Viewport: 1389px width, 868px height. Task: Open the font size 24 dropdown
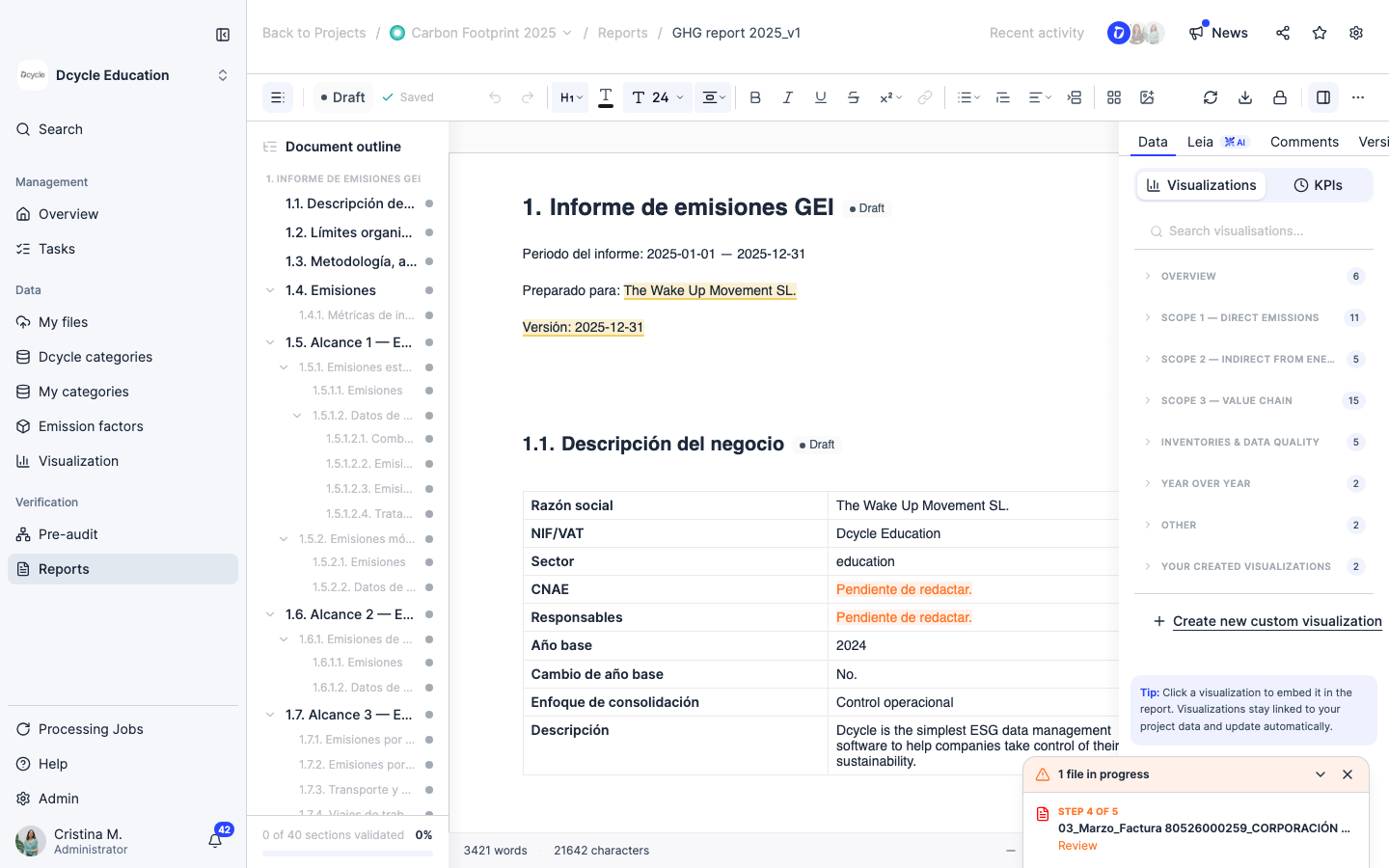[658, 97]
